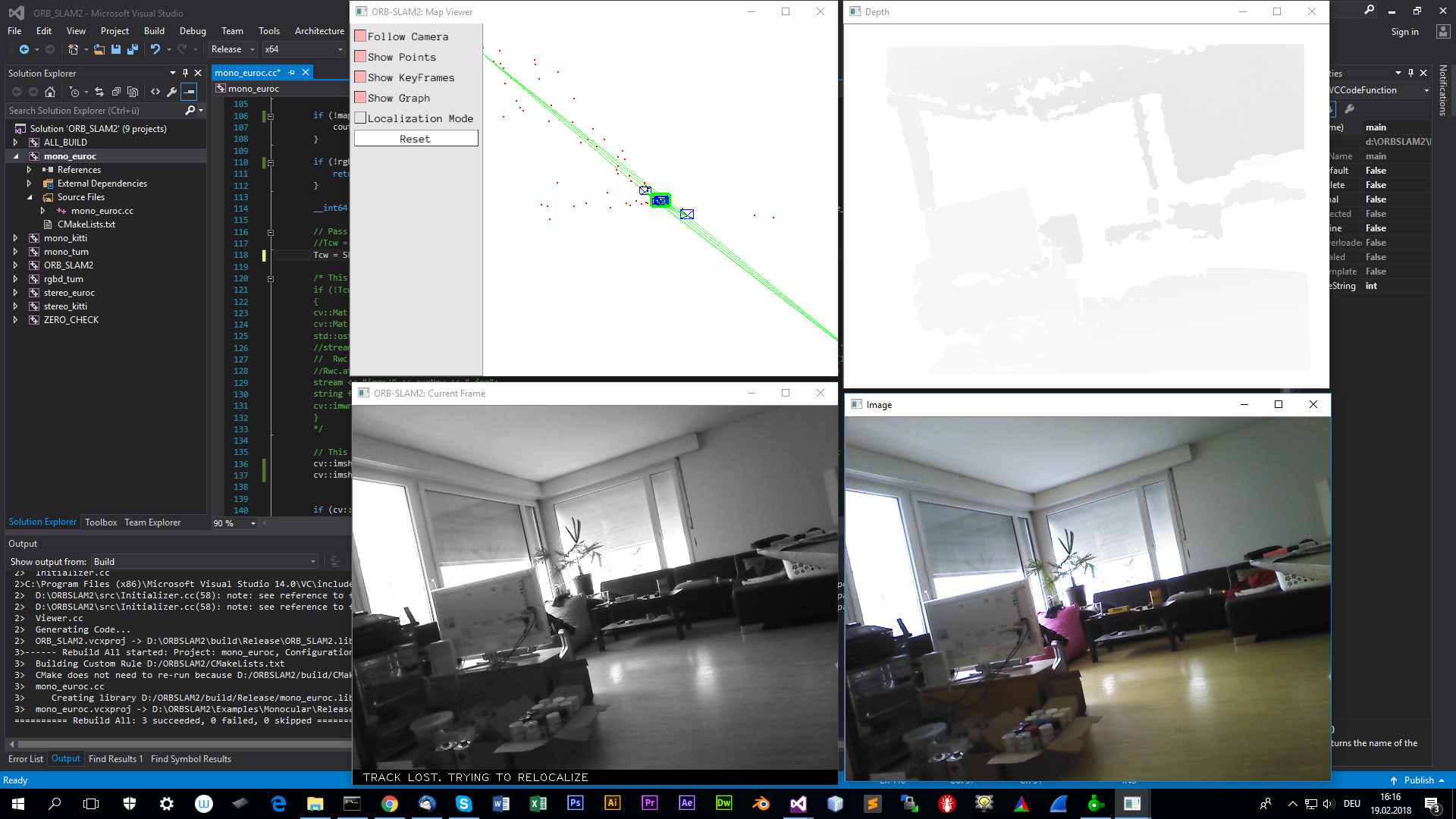Enable Localization Mode checkbox

(x=361, y=118)
